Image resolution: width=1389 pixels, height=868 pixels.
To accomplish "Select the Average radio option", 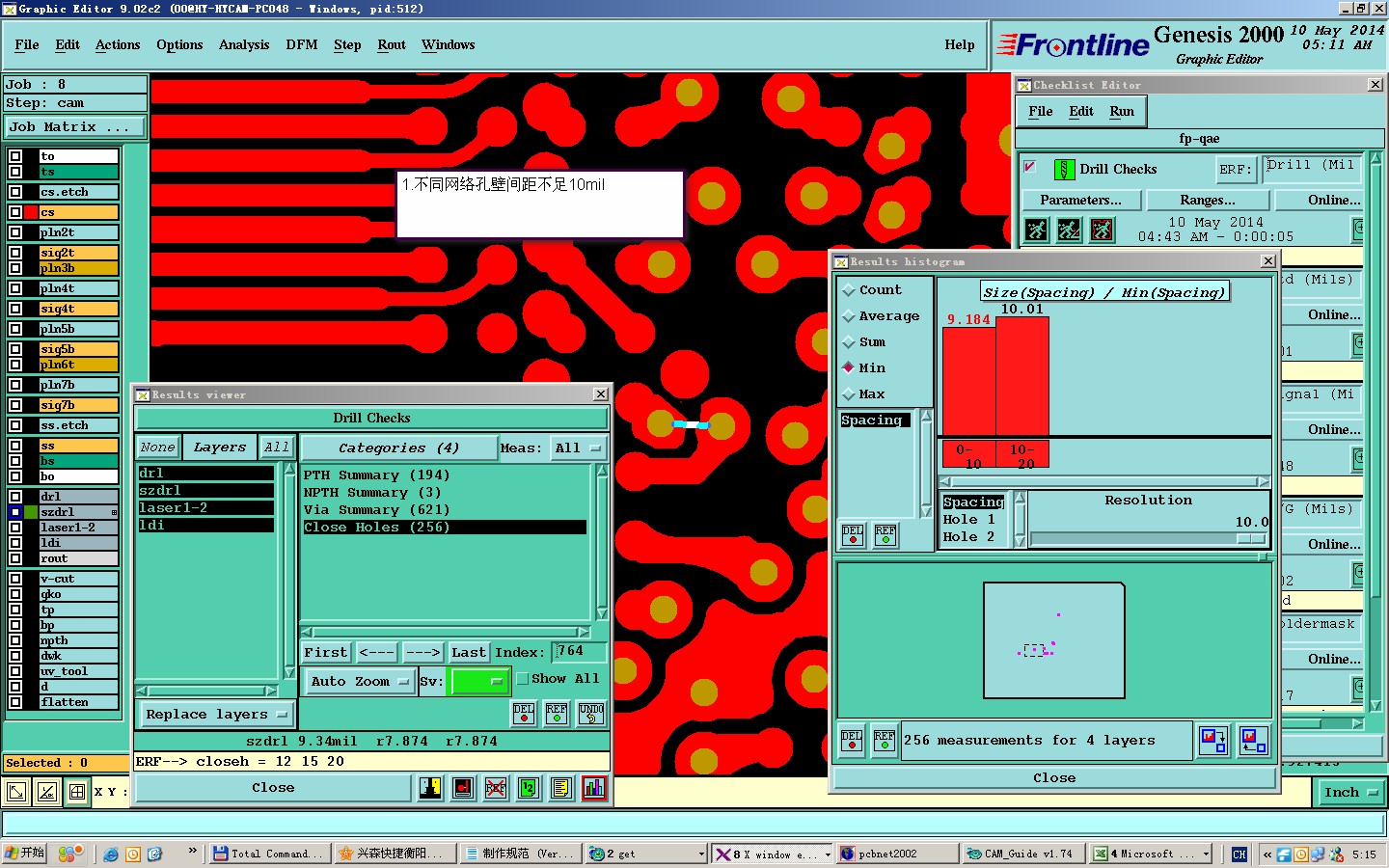I will [849, 316].
